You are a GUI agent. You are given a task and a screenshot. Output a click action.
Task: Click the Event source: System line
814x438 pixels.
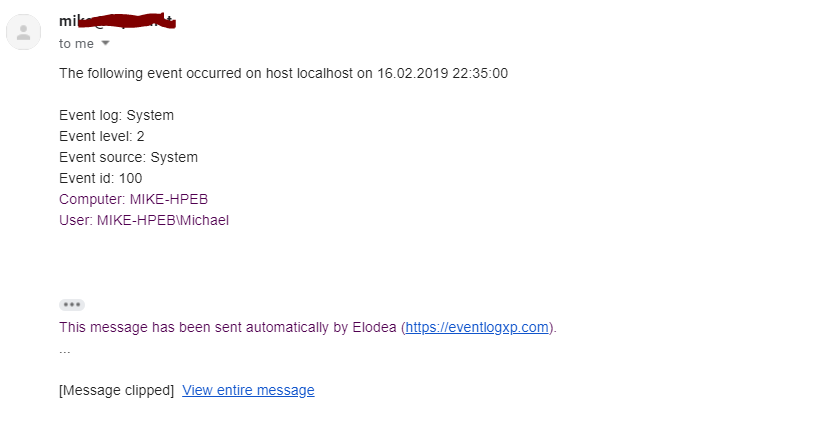coord(128,157)
